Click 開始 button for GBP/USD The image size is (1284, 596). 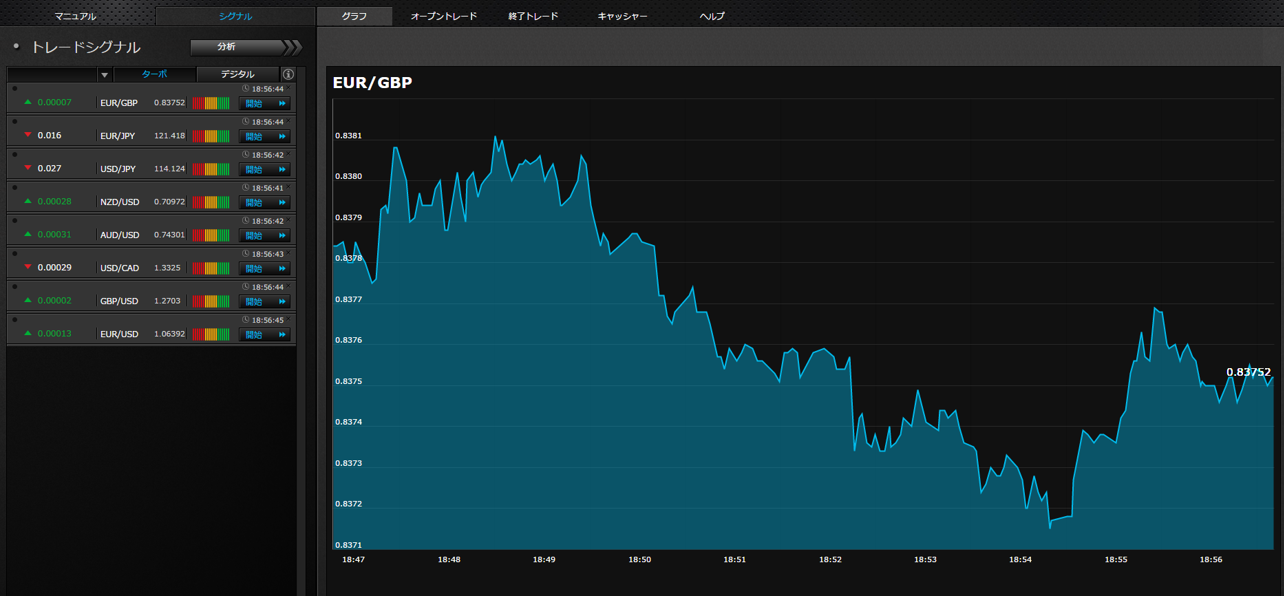tap(265, 301)
